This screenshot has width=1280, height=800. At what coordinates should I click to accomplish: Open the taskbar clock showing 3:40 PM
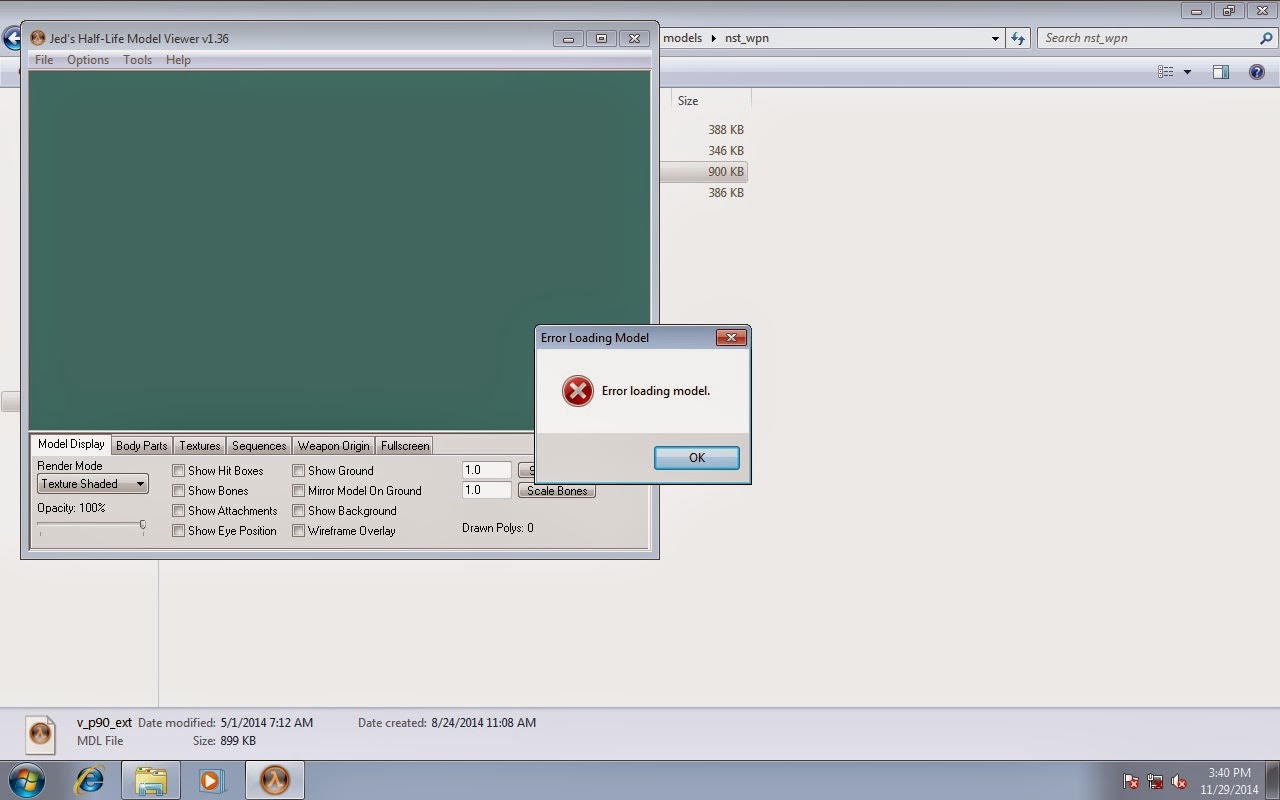click(x=1229, y=781)
